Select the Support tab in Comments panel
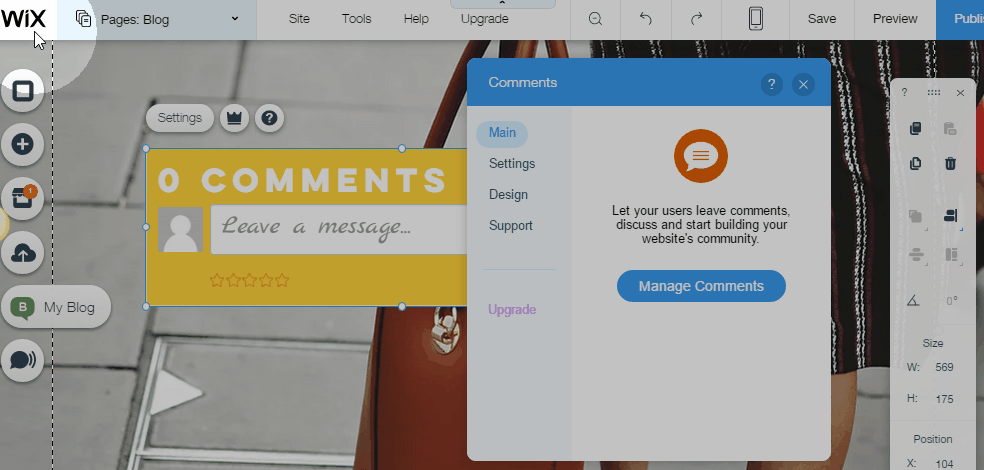The height and width of the screenshot is (470, 984). click(511, 225)
